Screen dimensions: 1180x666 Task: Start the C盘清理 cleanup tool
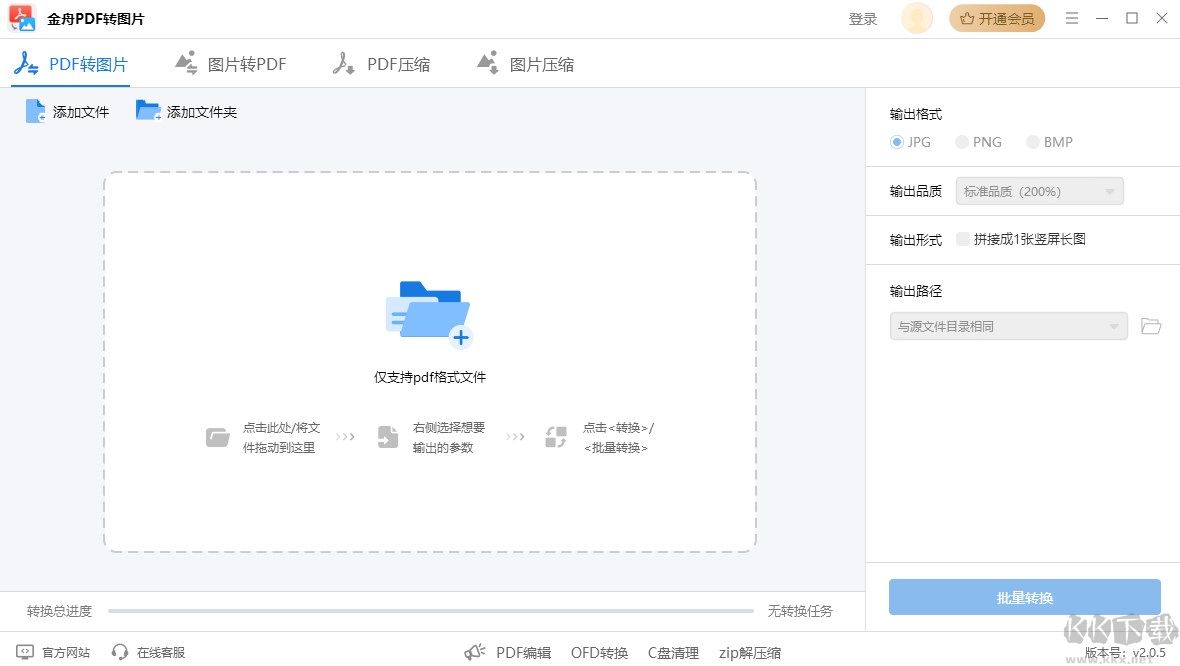coord(673,652)
